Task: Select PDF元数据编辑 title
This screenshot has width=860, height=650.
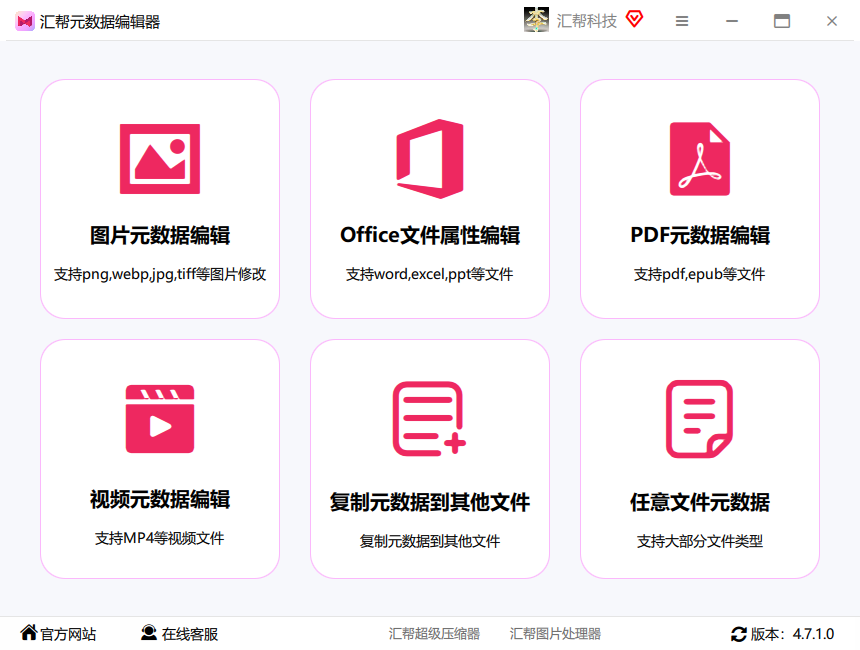Action: 700,235
